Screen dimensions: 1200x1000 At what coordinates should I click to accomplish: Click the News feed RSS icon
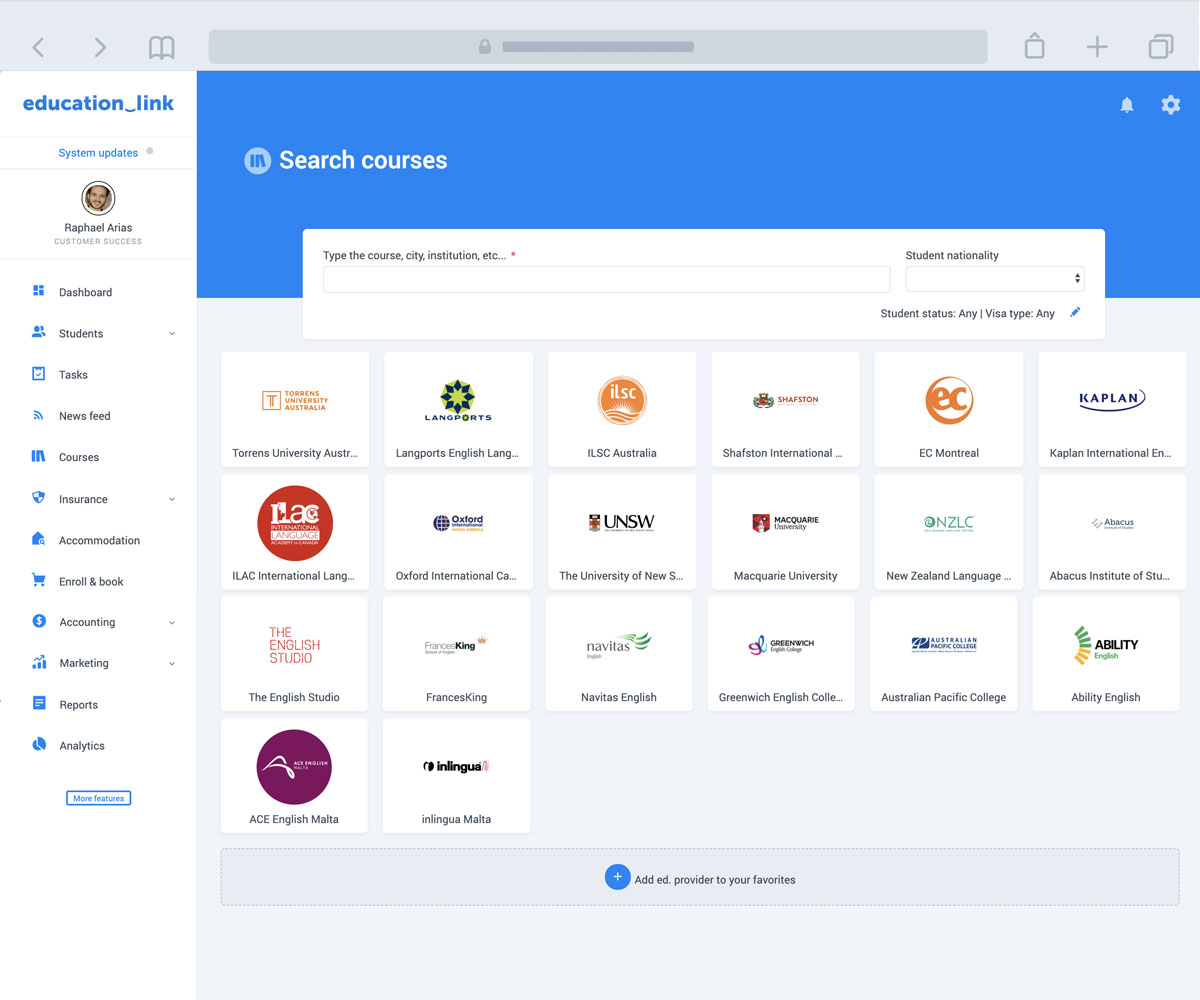click(x=39, y=415)
